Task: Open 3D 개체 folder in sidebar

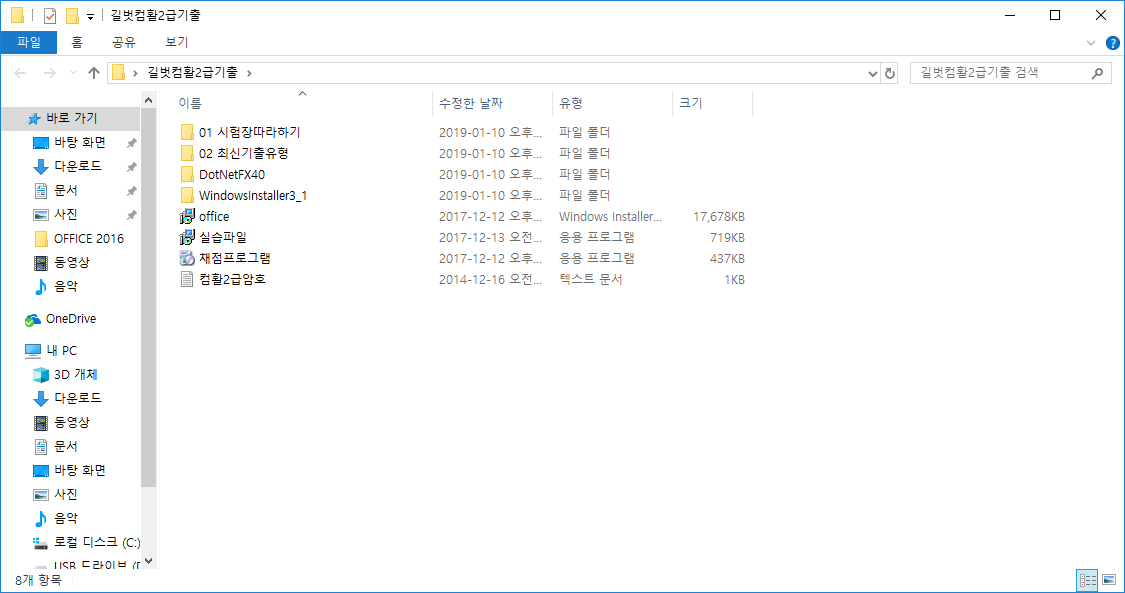Action: coord(75,374)
